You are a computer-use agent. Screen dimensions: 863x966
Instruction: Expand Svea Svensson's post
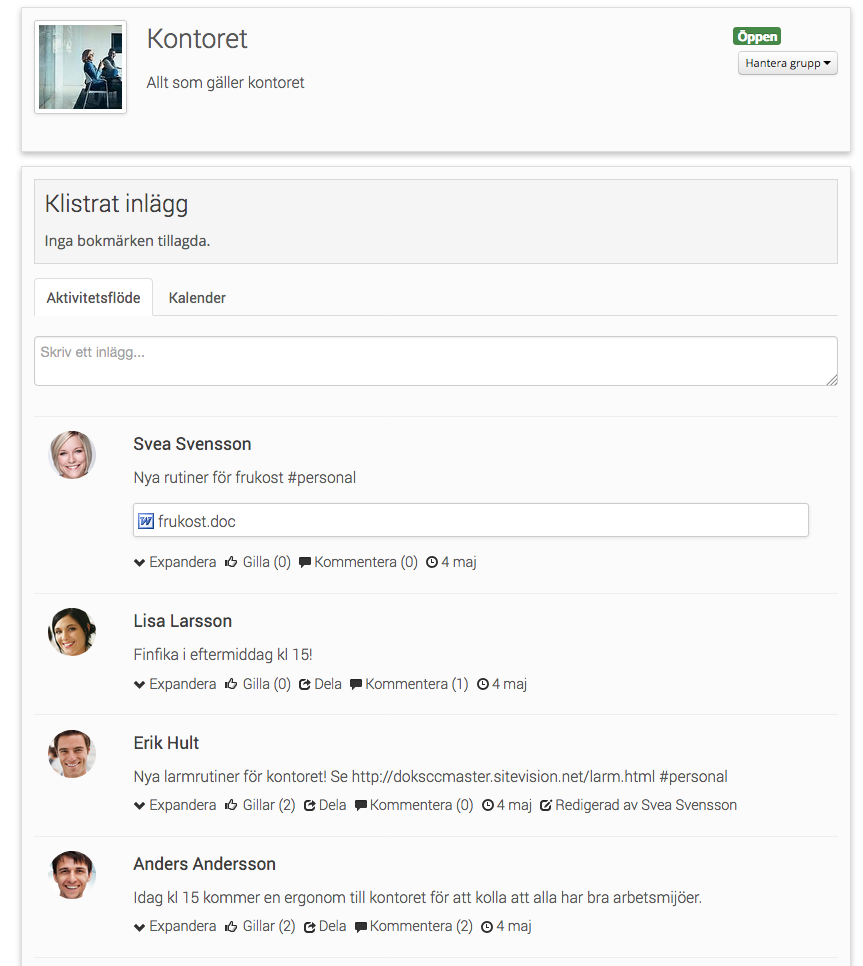[x=175, y=562]
